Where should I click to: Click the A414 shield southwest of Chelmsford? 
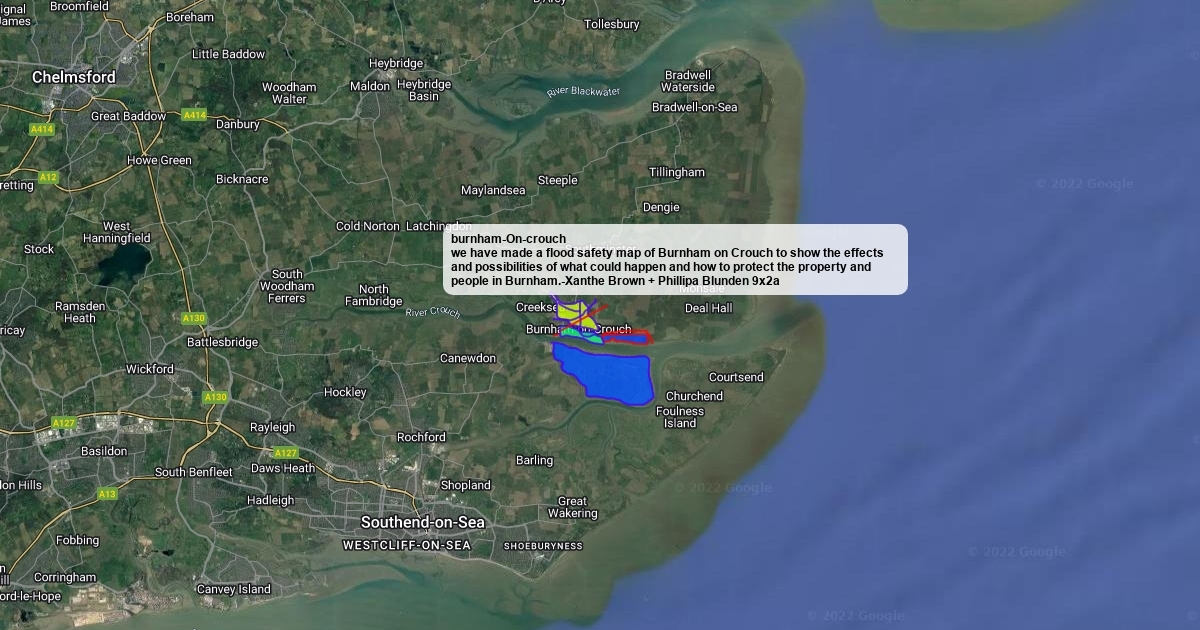click(x=41, y=129)
